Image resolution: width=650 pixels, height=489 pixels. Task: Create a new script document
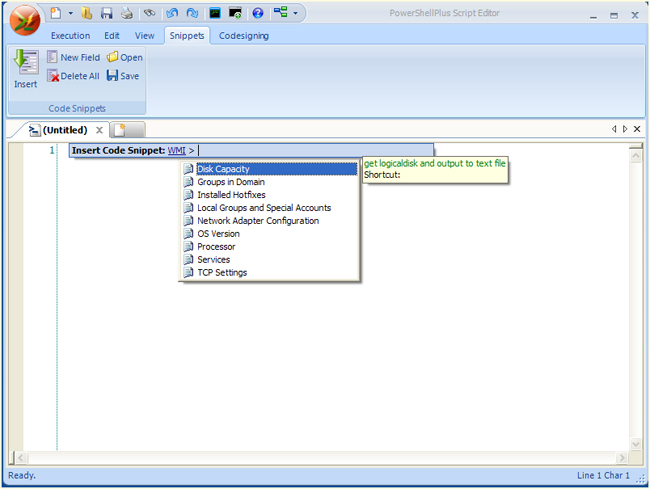pos(56,13)
